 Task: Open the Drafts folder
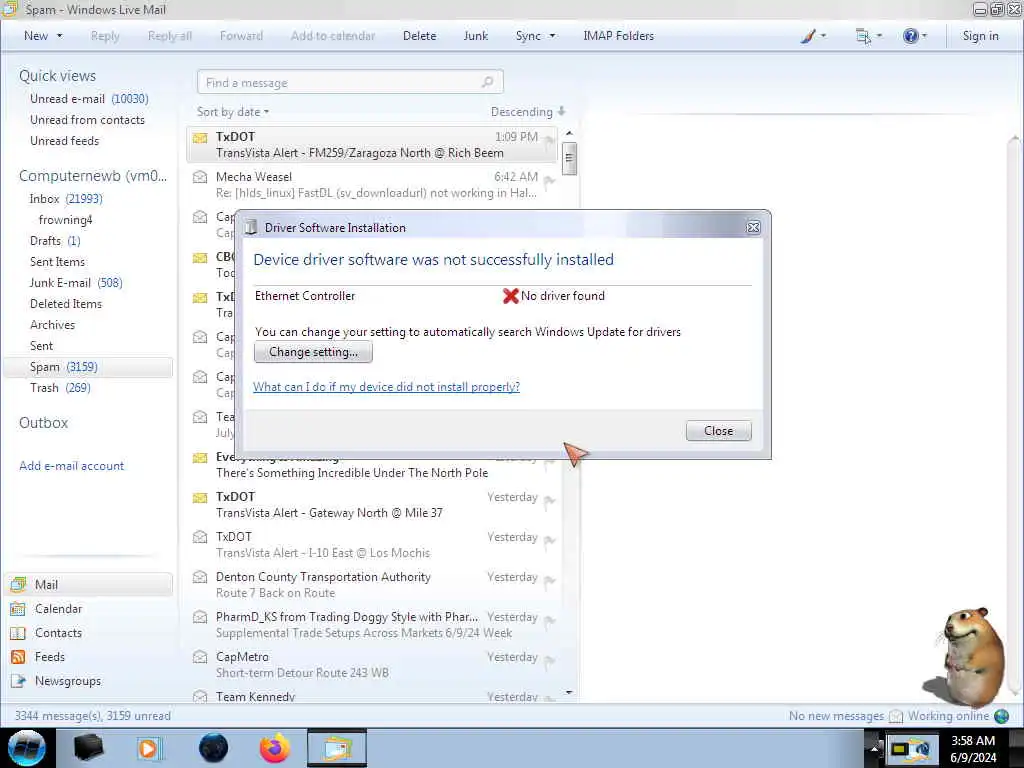(x=56, y=240)
